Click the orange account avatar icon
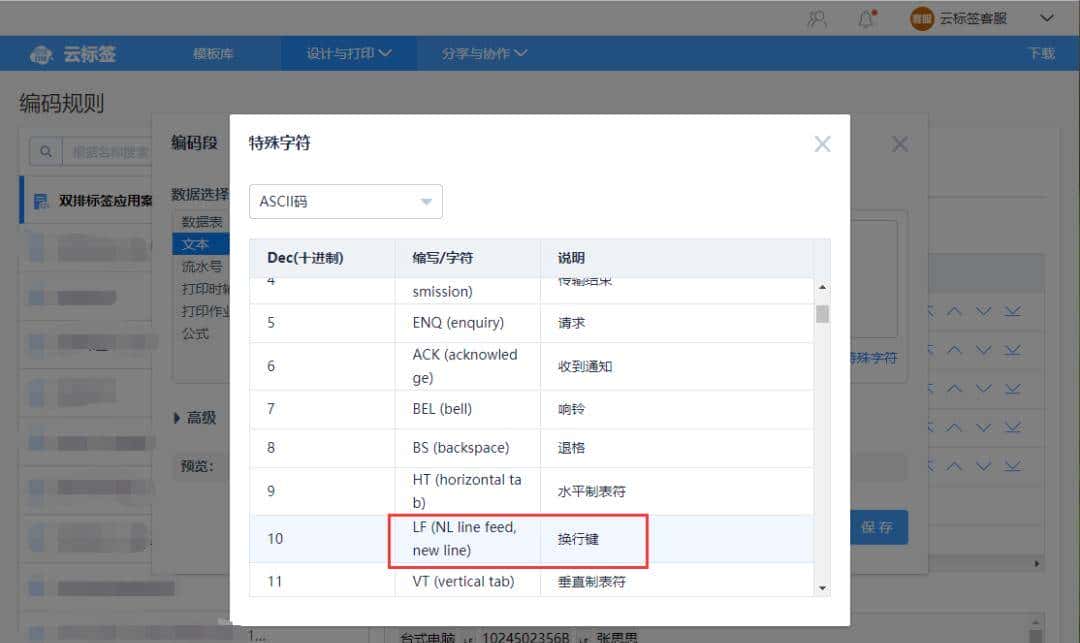The width and height of the screenshot is (1080, 643). pos(921,17)
